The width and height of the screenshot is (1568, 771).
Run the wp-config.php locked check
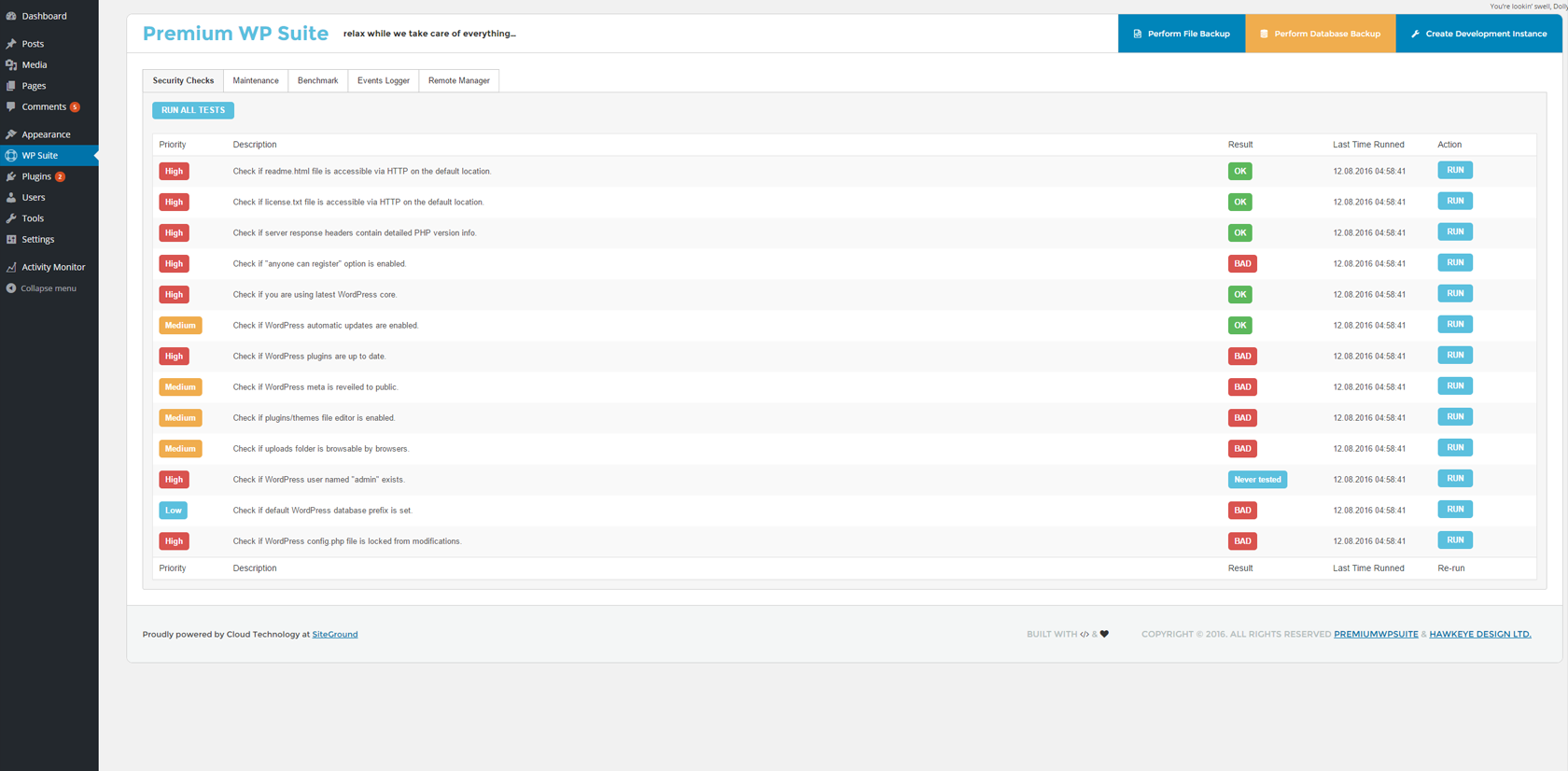click(x=1455, y=540)
